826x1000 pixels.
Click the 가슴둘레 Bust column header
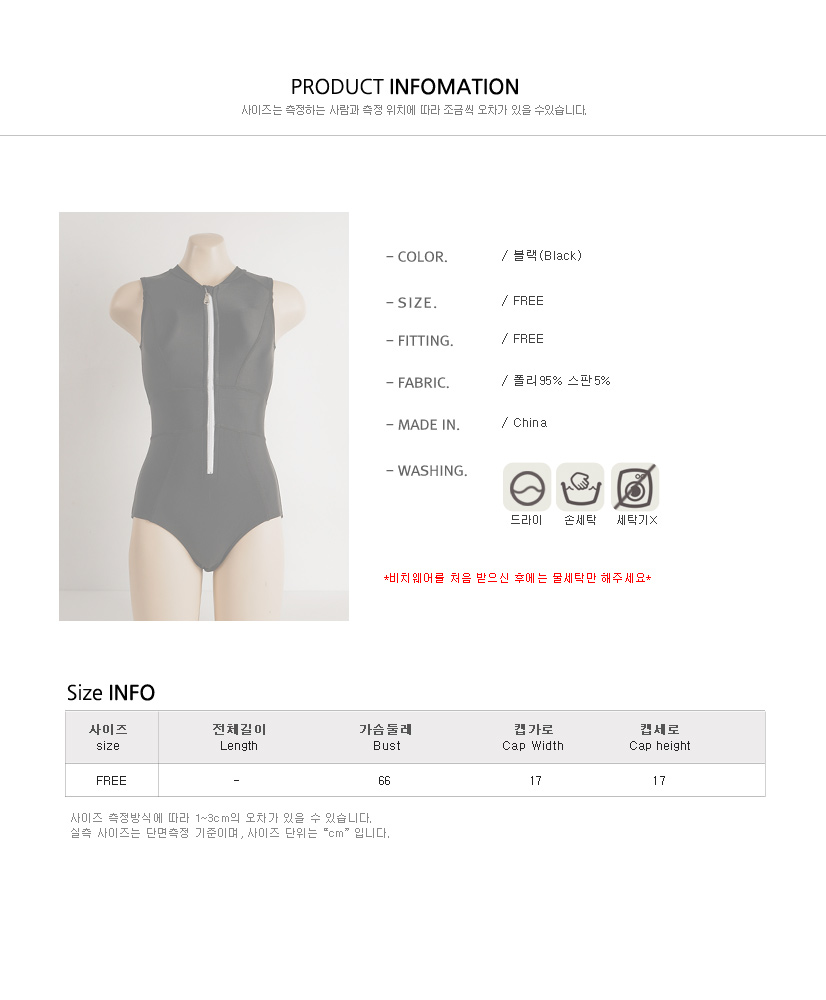coord(386,737)
